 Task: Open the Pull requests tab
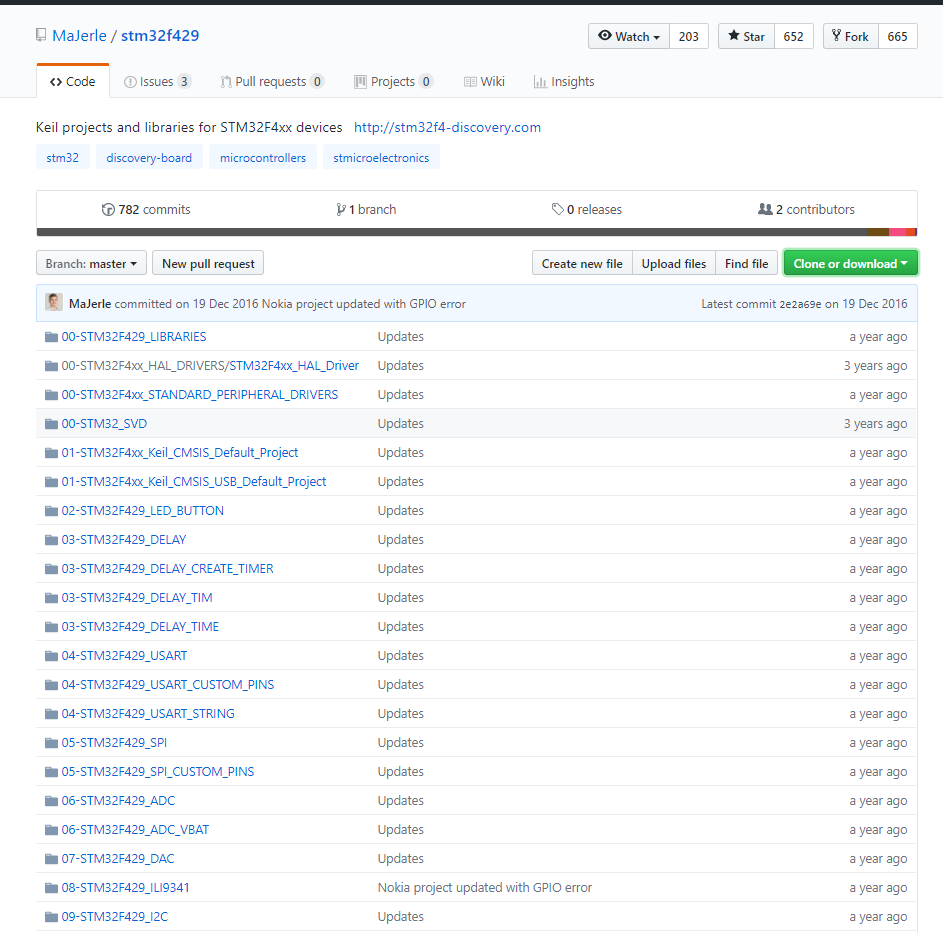click(272, 81)
